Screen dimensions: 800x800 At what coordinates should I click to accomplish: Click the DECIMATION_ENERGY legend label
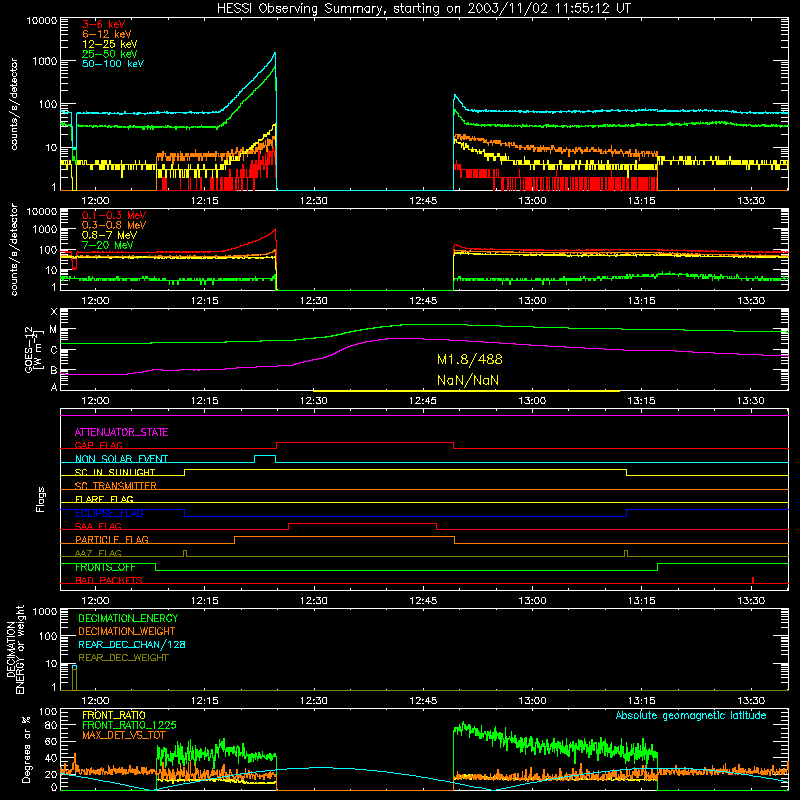coord(128,618)
